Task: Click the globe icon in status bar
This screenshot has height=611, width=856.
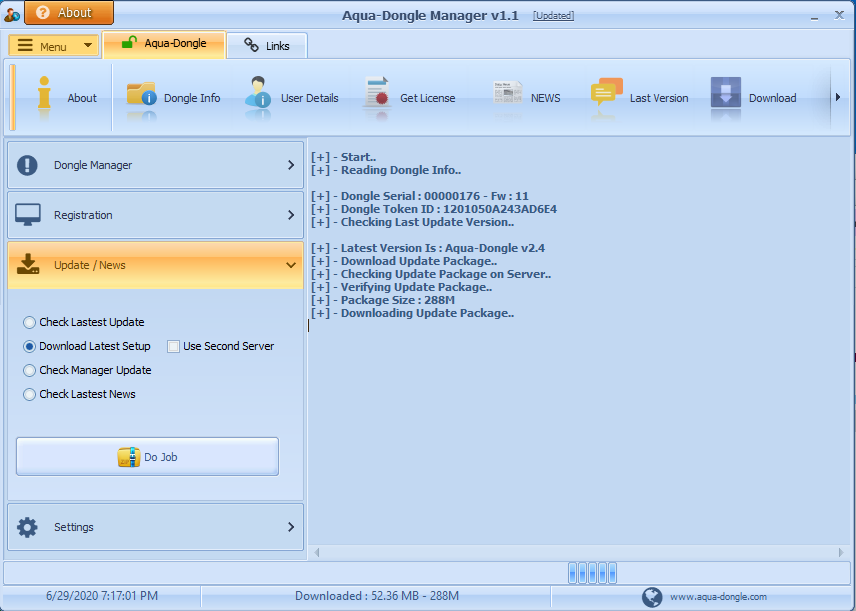Action: pyautogui.click(x=652, y=597)
